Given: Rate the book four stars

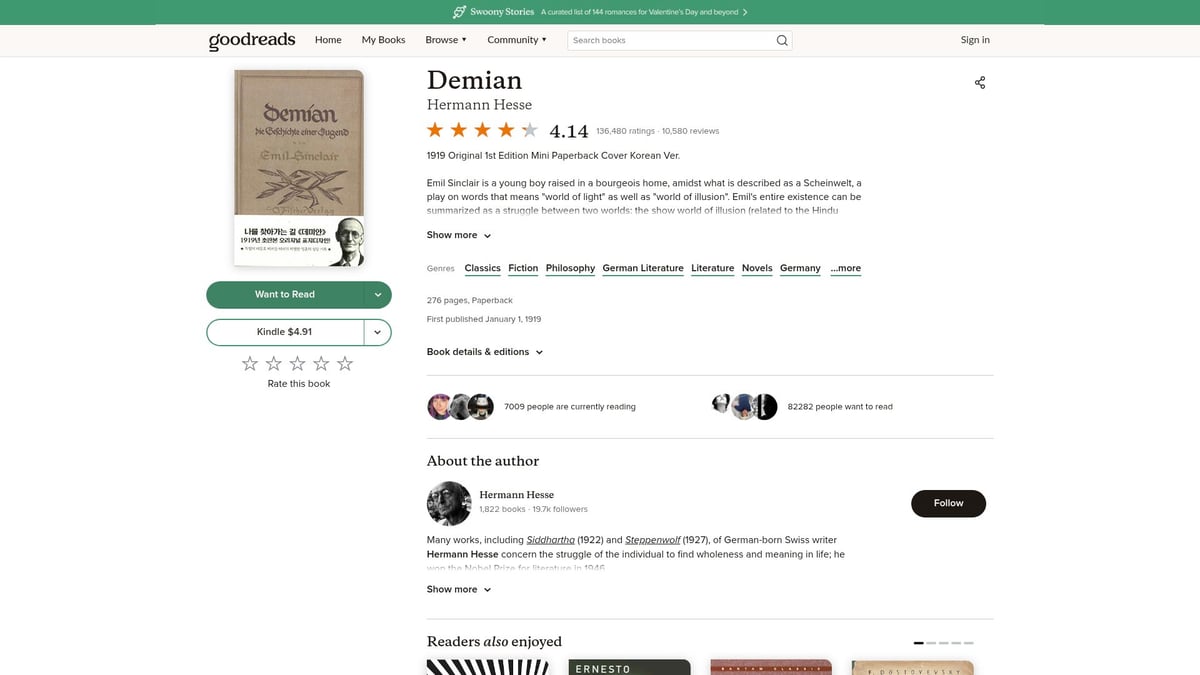Looking at the screenshot, I should click(x=321, y=363).
